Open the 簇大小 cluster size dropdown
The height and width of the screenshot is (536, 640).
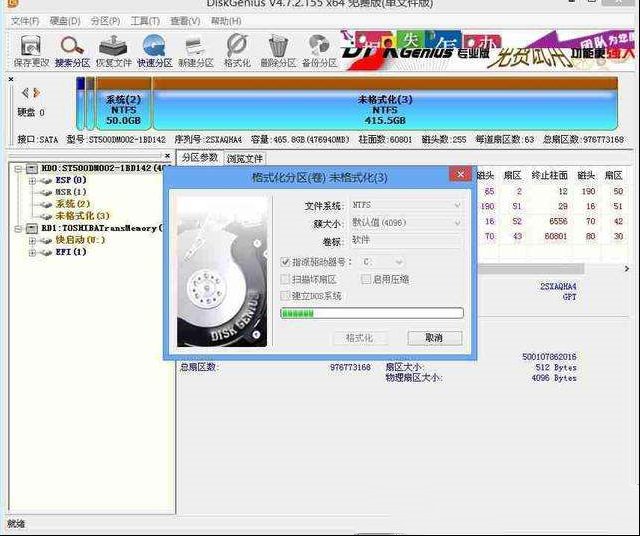coord(407,223)
